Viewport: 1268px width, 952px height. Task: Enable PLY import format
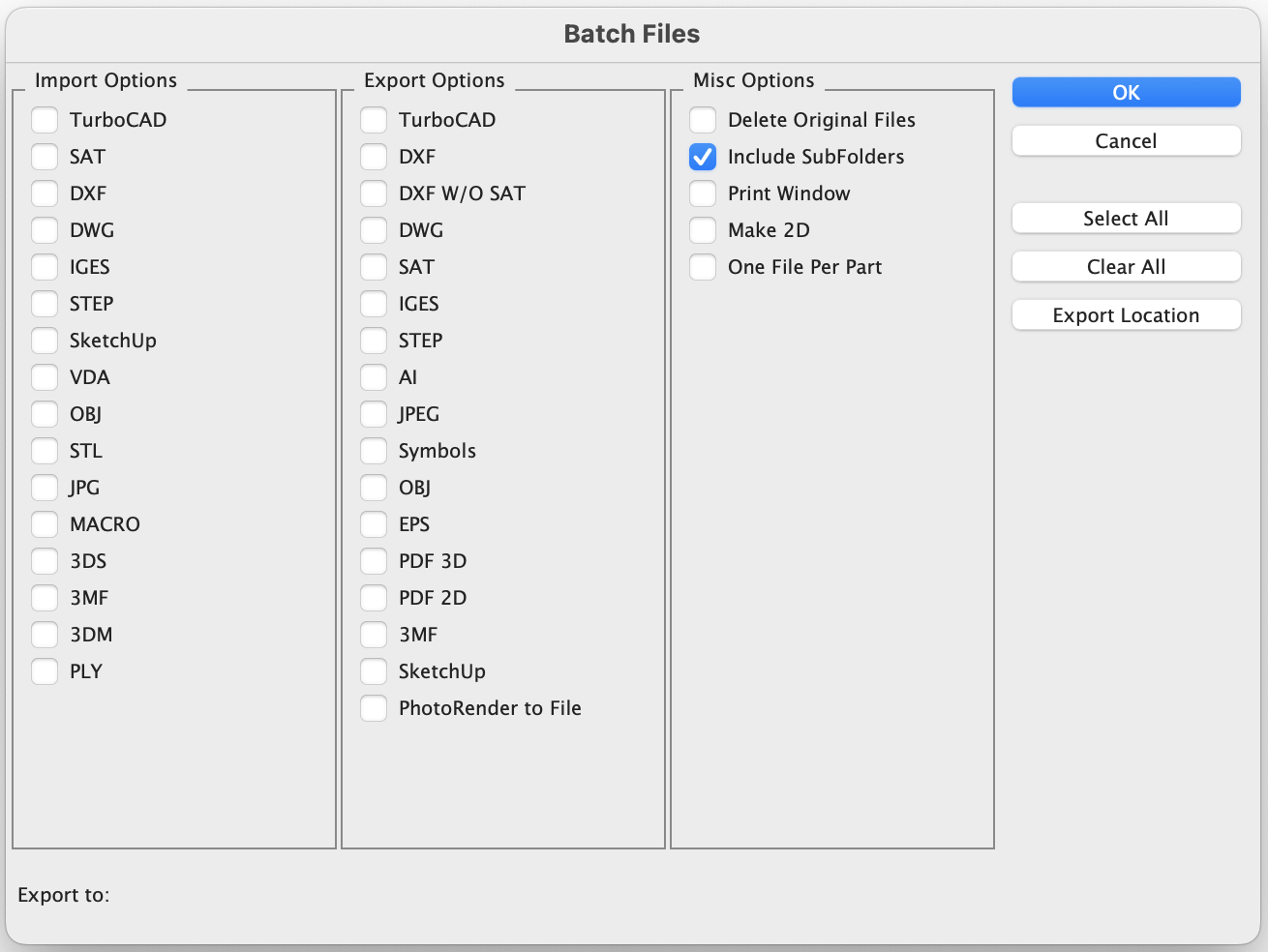45,671
